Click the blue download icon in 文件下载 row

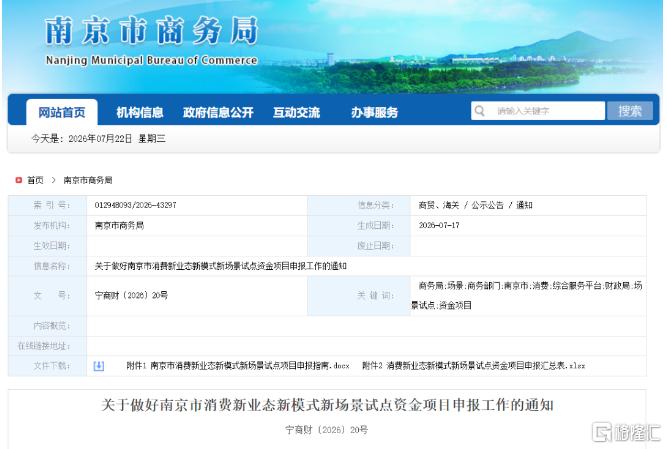(x=99, y=366)
